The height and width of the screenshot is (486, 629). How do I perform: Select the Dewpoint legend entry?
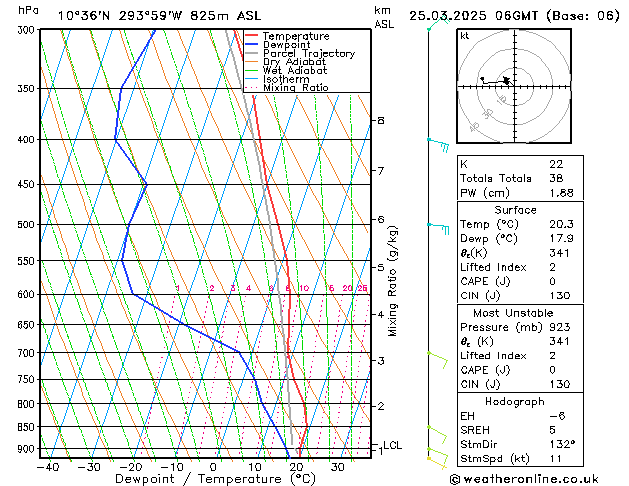pos(290,45)
